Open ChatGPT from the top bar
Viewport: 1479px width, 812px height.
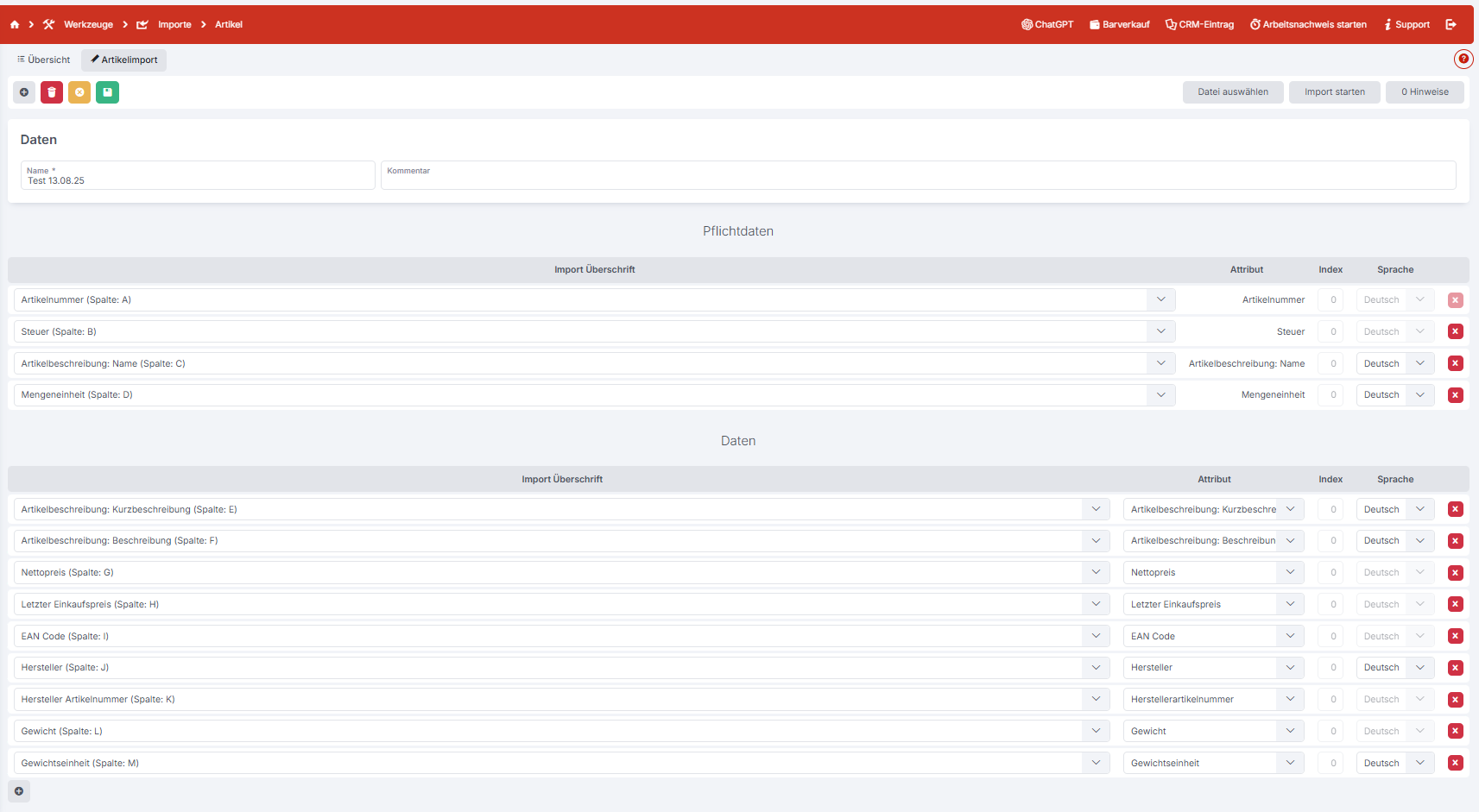click(1047, 25)
